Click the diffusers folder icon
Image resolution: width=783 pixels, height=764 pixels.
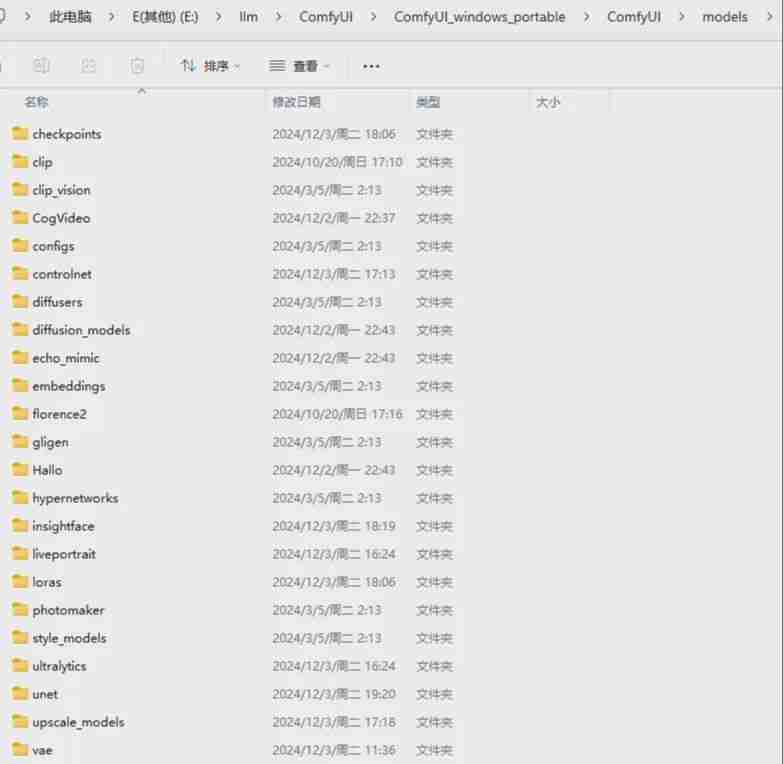point(20,301)
